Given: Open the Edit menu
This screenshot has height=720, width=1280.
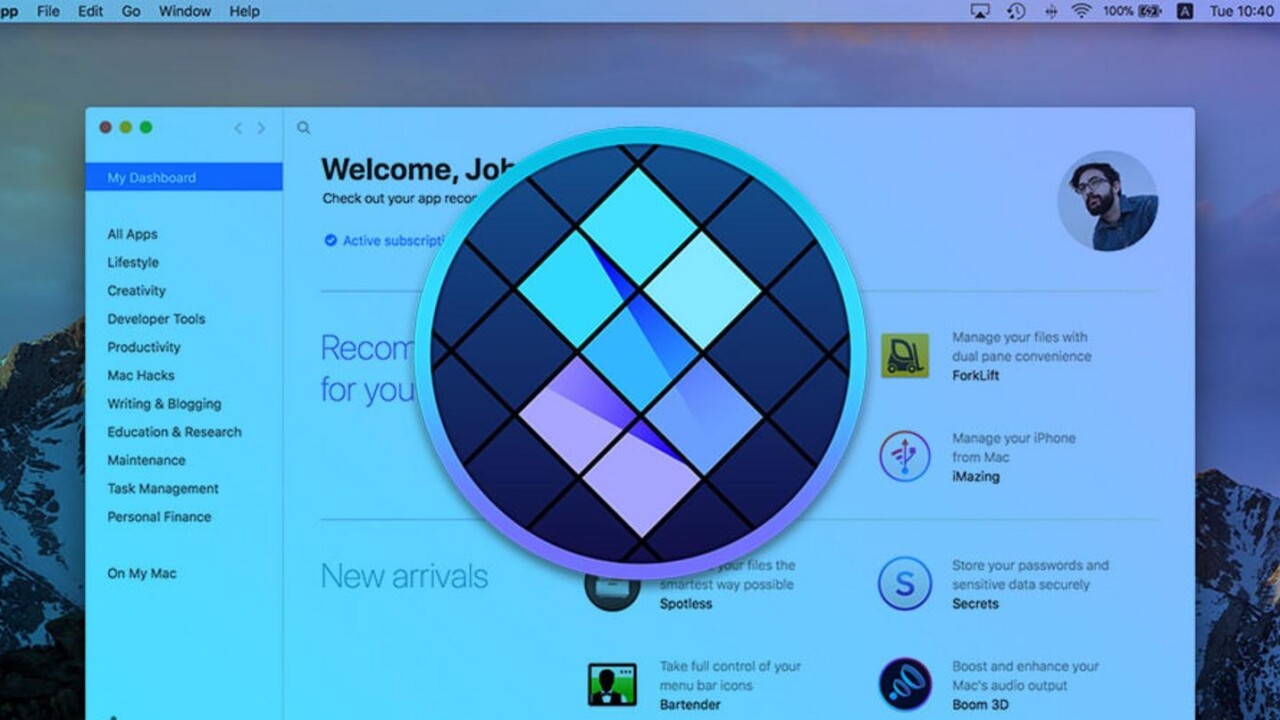Looking at the screenshot, I should pos(91,11).
